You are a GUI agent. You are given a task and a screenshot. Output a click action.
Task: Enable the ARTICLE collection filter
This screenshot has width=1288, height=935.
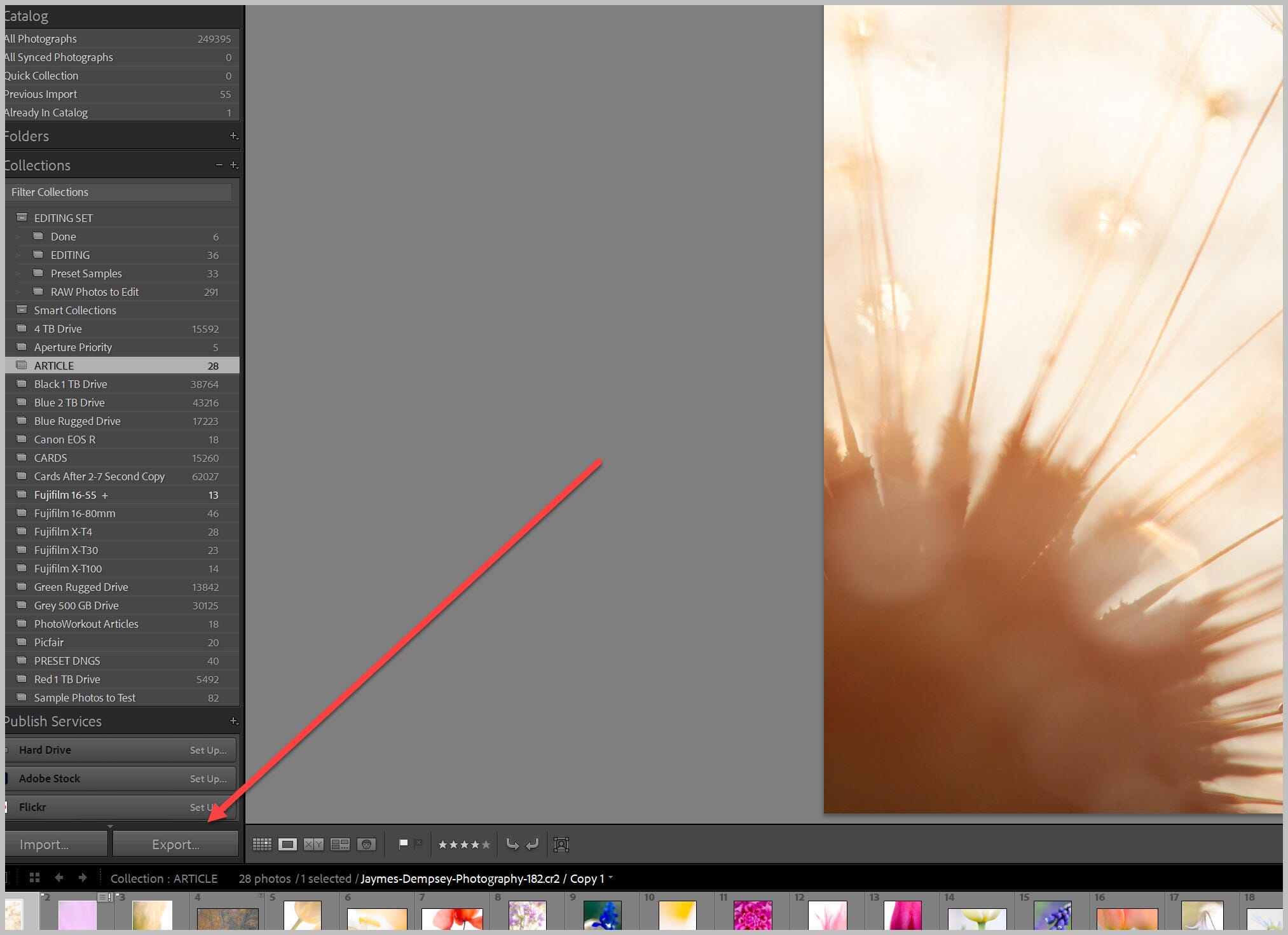coord(55,366)
